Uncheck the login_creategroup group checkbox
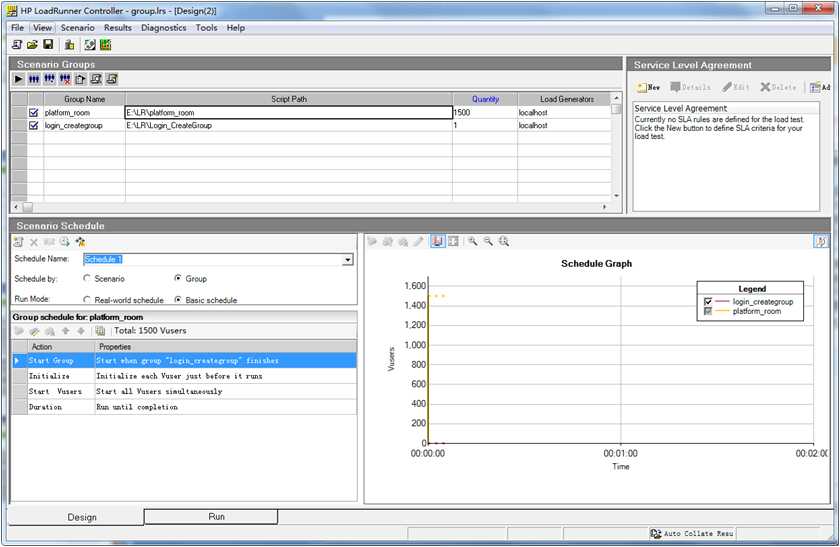Viewport: 840px width, 547px height. pyautogui.click(x=34, y=125)
